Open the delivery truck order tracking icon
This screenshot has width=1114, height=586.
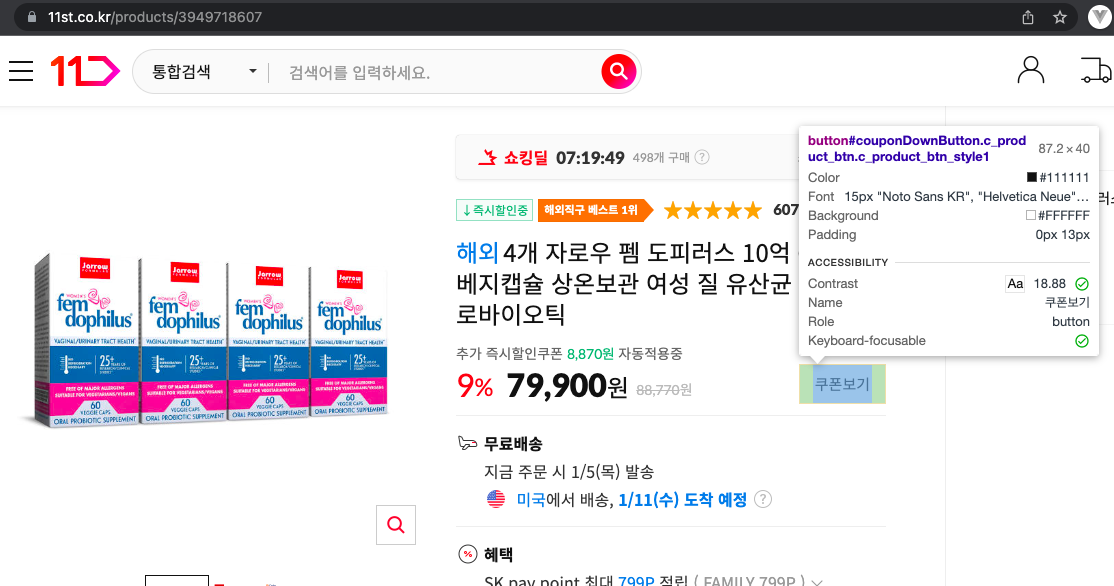pos(1096,70)
